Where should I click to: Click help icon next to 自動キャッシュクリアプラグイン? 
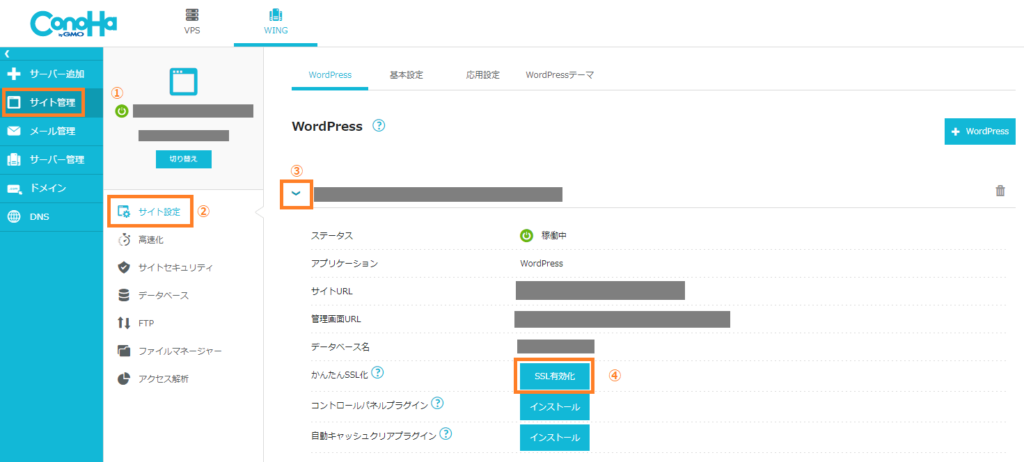click(x=446, y=434)
